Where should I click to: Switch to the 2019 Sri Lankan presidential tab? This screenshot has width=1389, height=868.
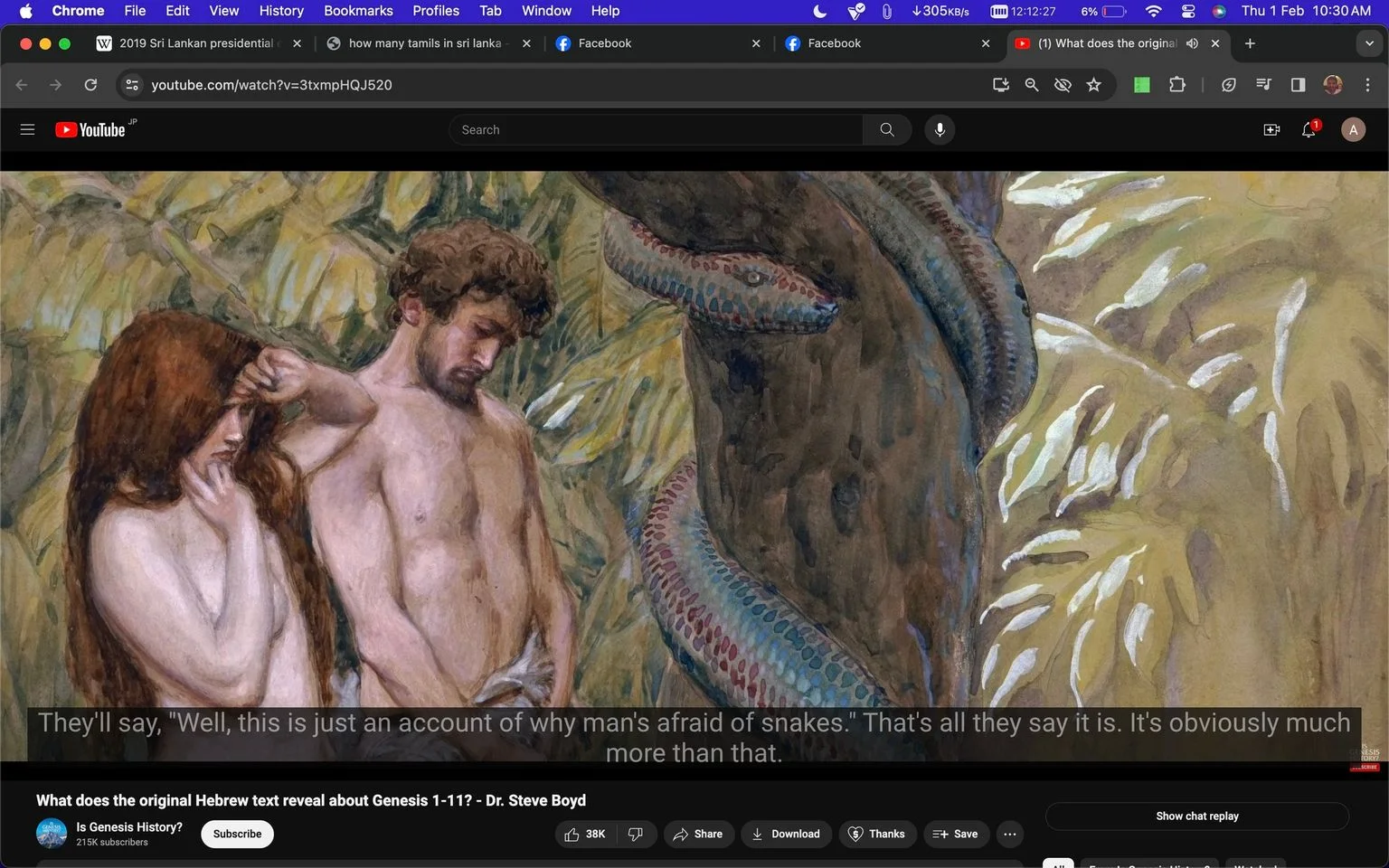pos(197,43)
